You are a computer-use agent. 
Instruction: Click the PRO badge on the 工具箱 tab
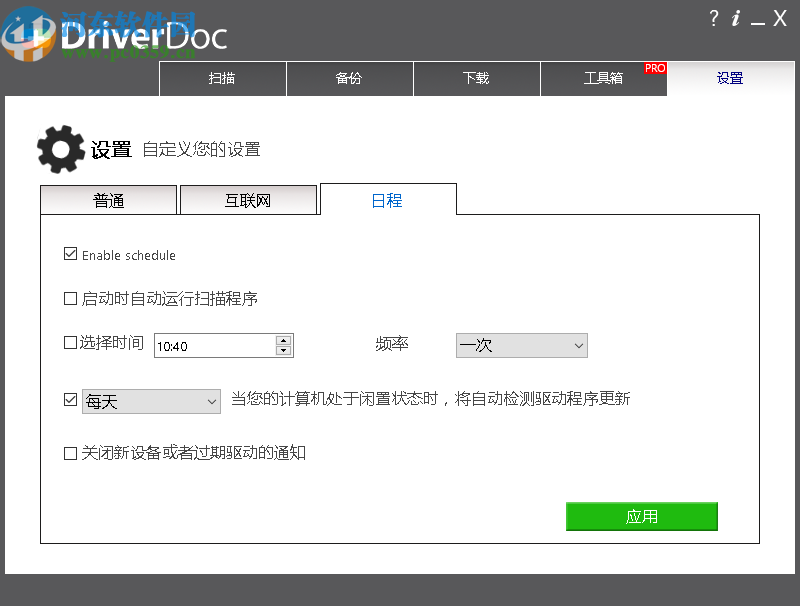654,68
